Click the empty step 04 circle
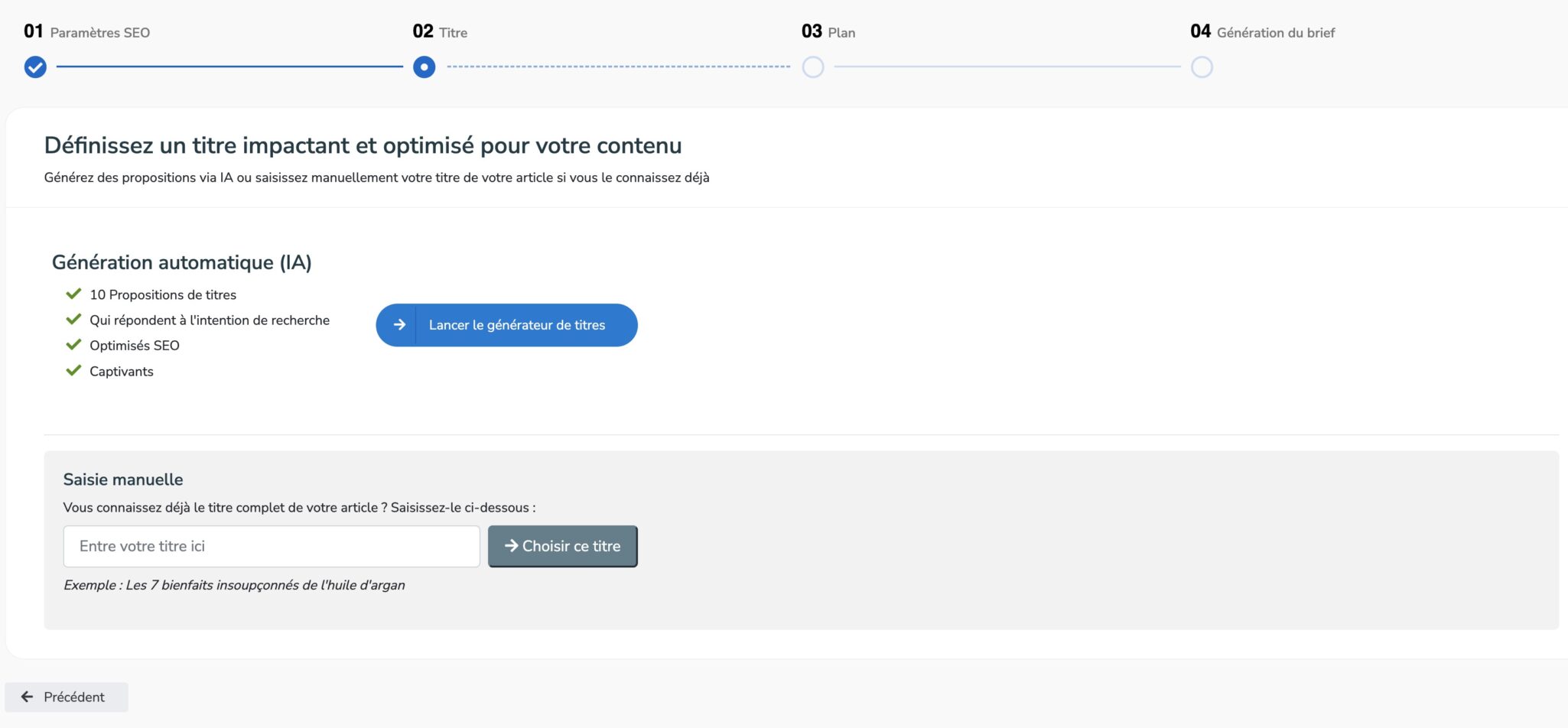 (1202, 67)
